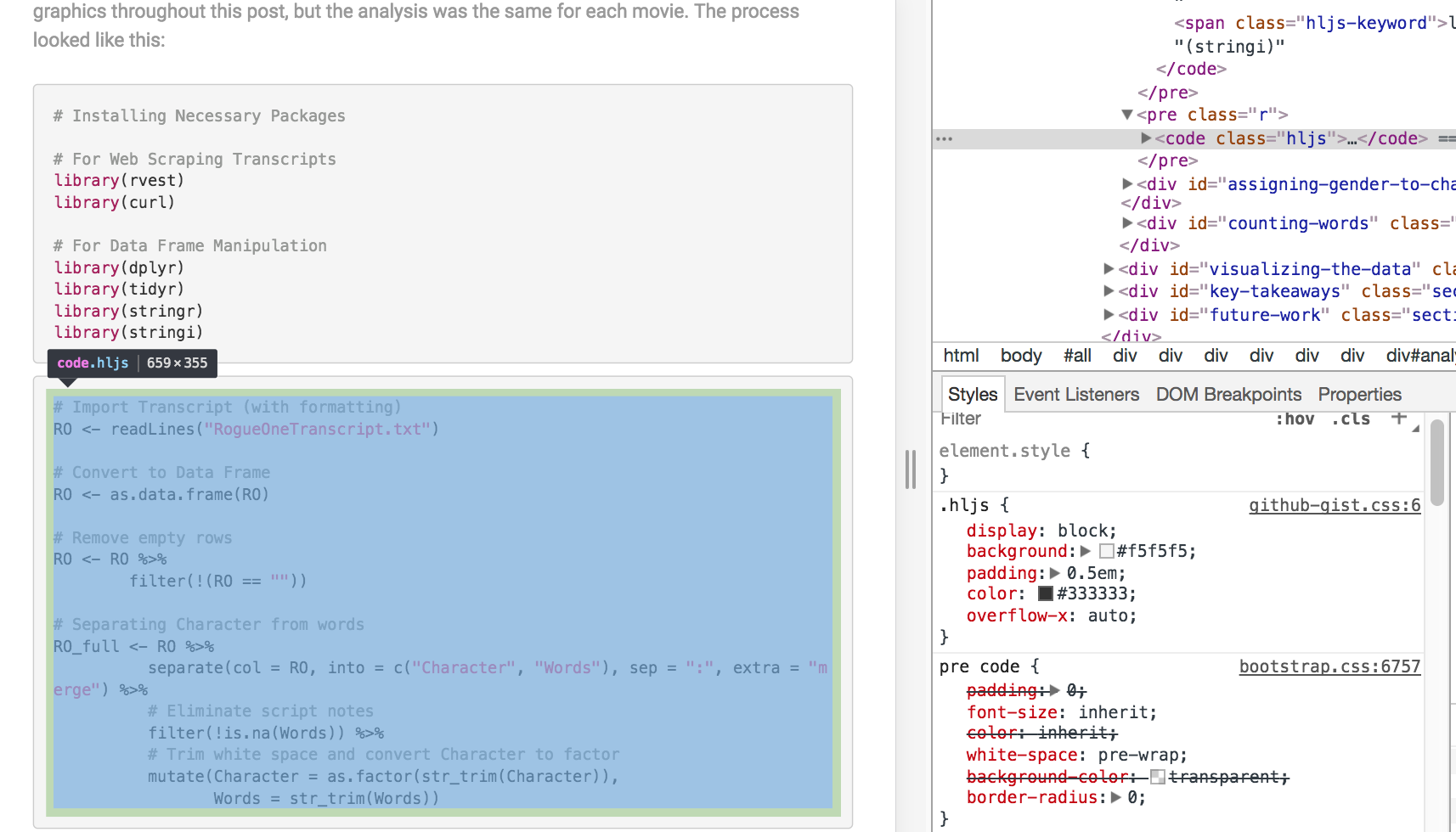Edit element classes via the .cls icon

1351,419
